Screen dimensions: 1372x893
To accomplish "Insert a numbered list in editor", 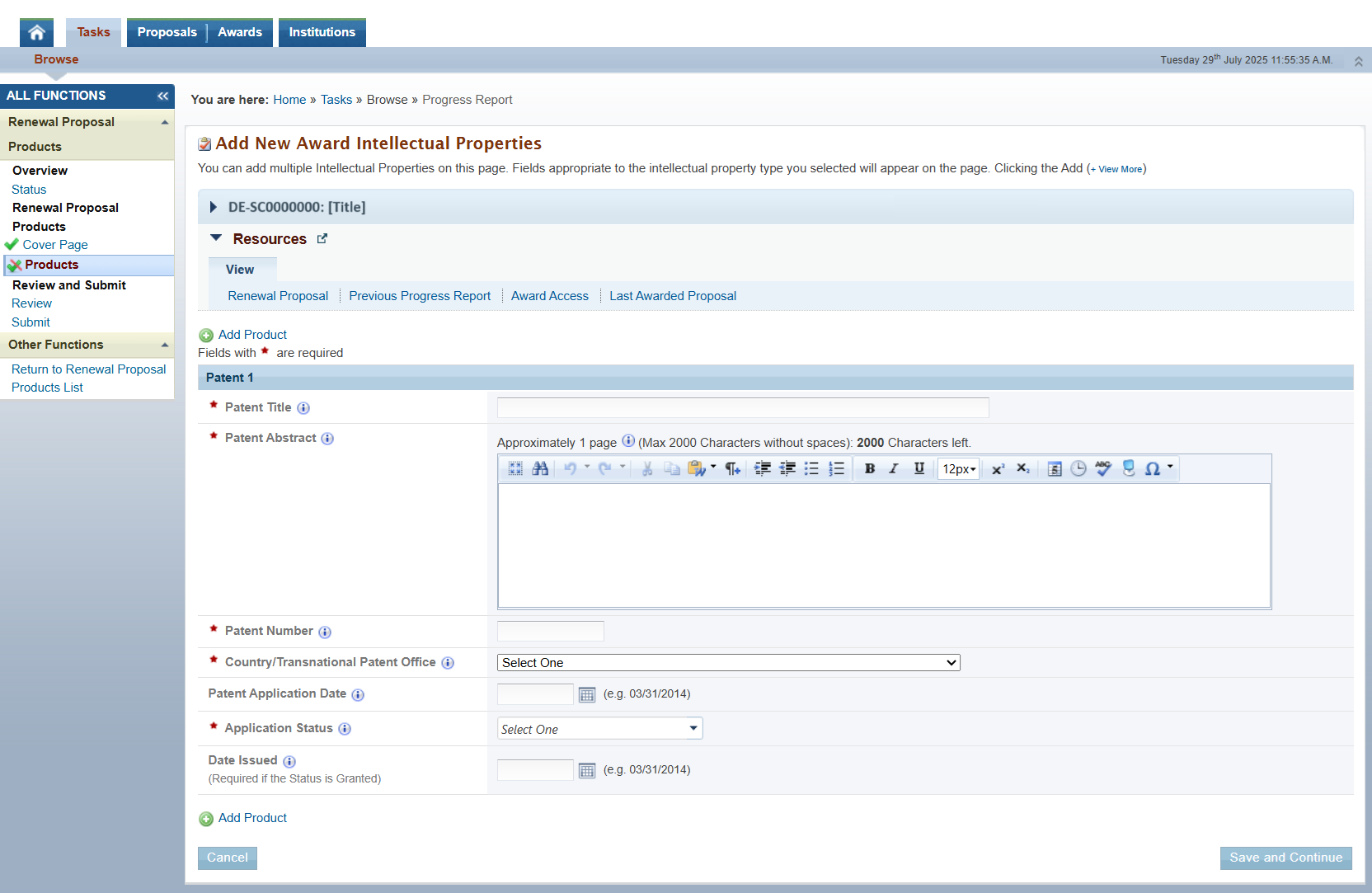I will point(837,468).
